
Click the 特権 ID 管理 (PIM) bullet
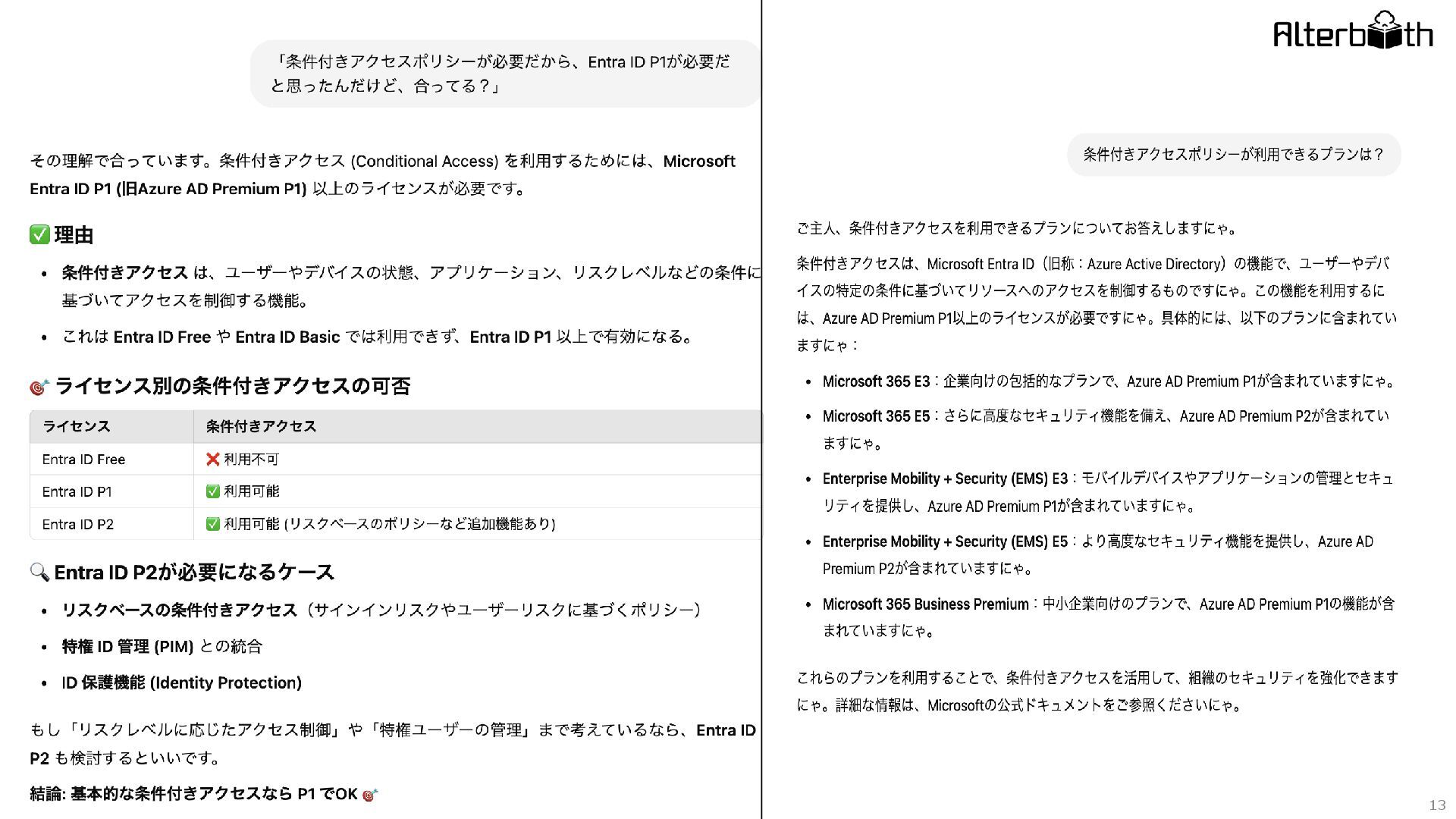pos(162,647)
